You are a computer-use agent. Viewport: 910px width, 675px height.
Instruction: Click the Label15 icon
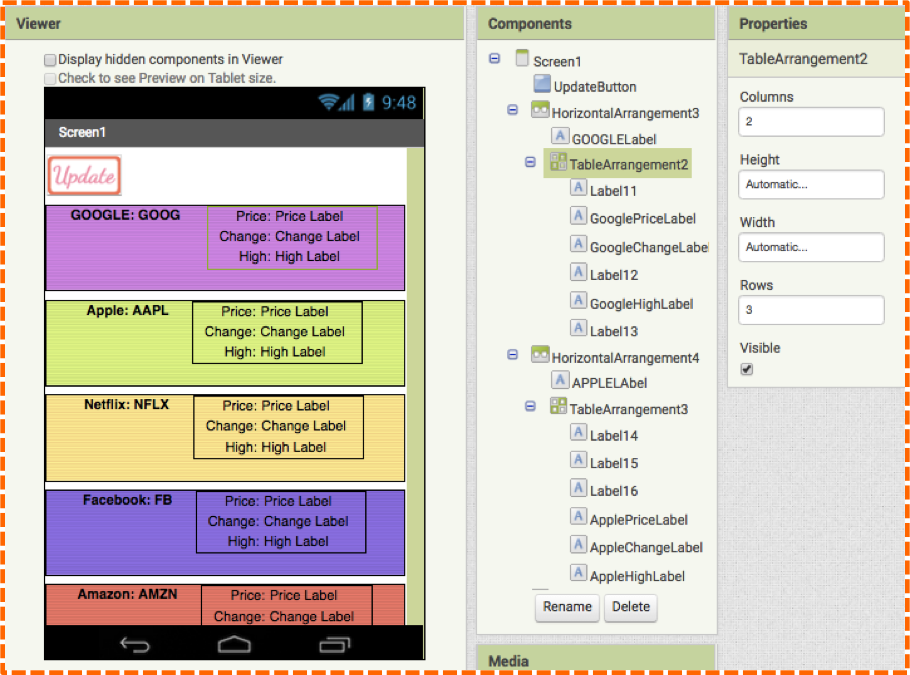(578, 460)
